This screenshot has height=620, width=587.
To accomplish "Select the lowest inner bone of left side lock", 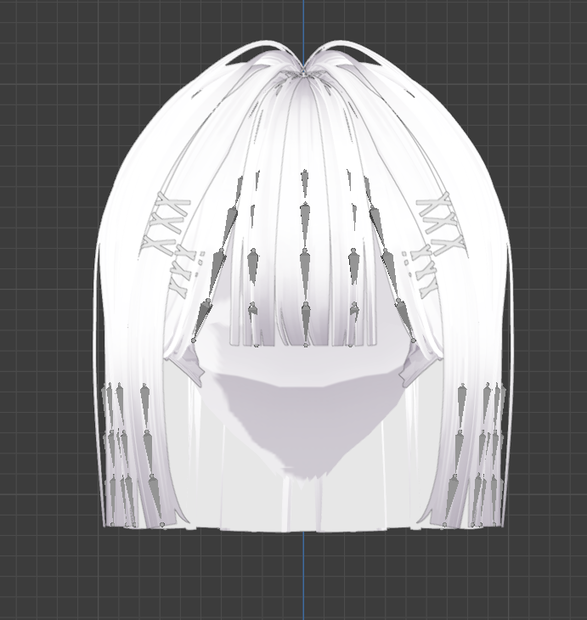I will tap(155, 498).
